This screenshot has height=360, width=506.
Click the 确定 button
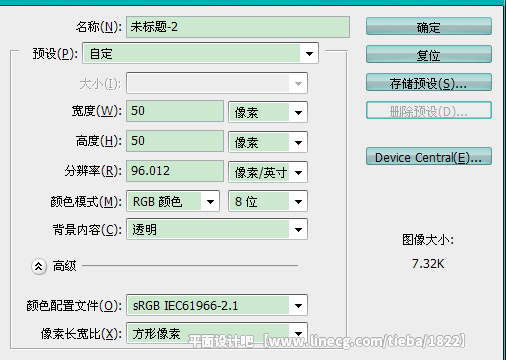(429, 26)
